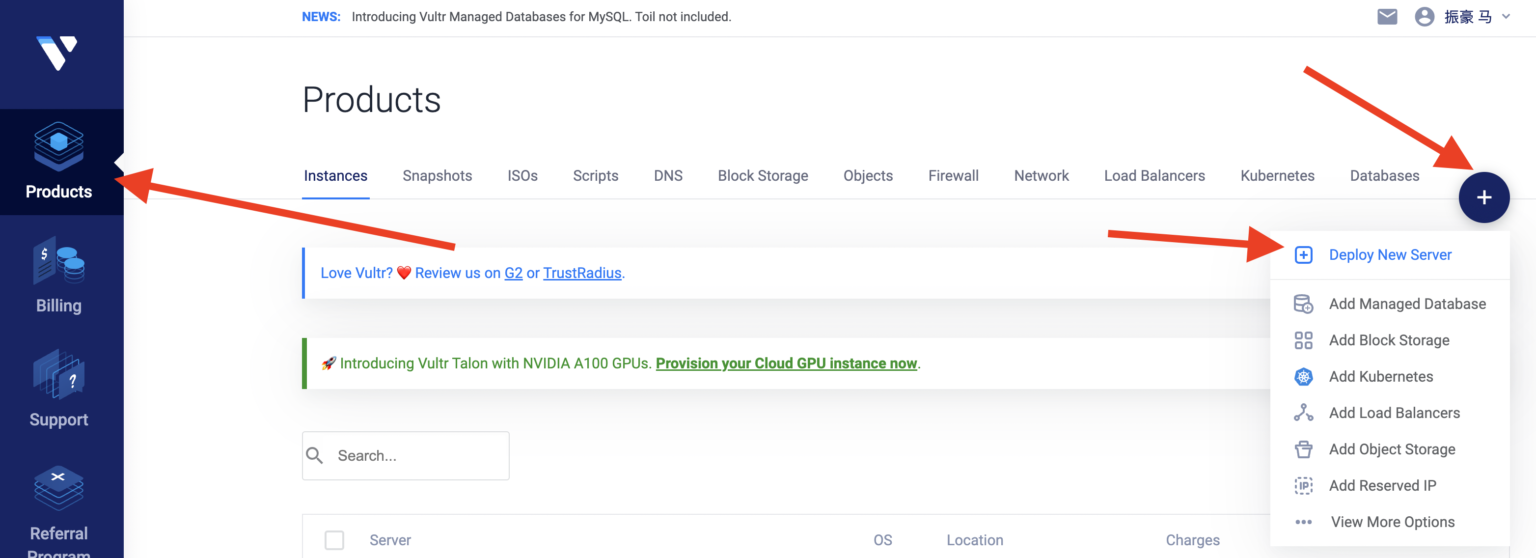Click the mail envelope icon
Screen dimensions: 1536x558
tap(1387, 17)
